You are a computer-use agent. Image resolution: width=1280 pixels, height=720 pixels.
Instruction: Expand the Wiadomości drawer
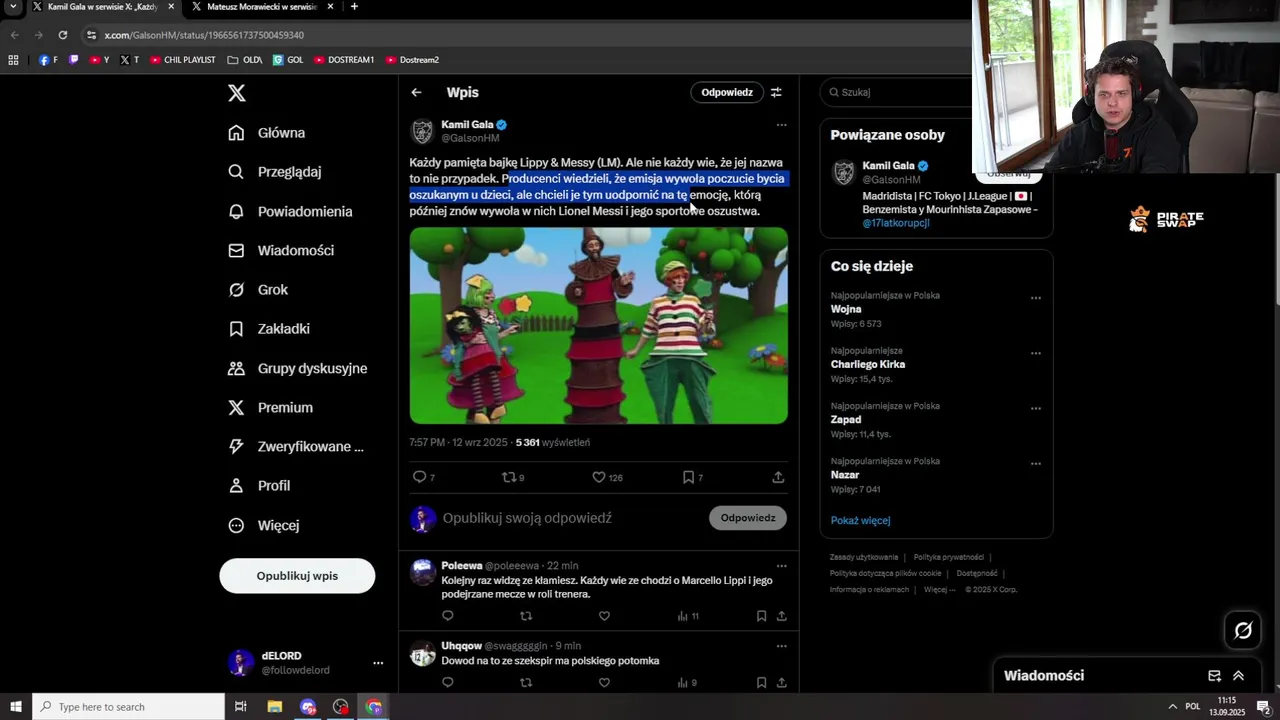[1238, 676]
